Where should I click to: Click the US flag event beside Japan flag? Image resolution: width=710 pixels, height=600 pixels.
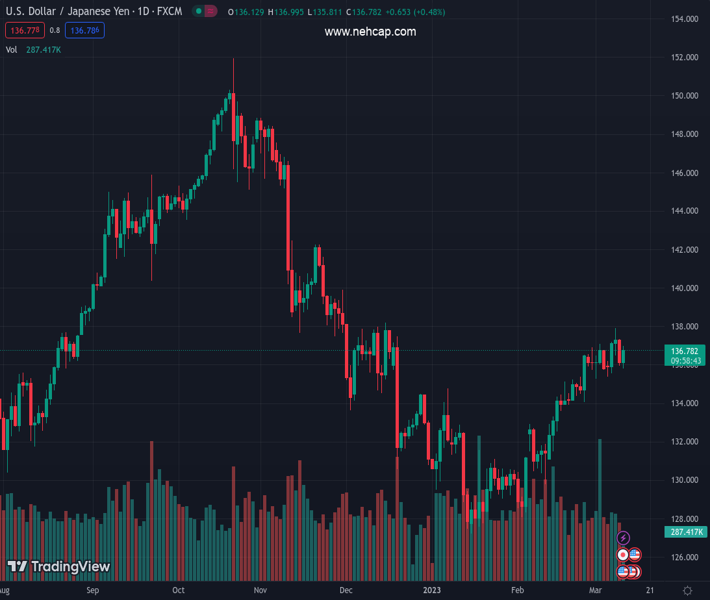634,555
